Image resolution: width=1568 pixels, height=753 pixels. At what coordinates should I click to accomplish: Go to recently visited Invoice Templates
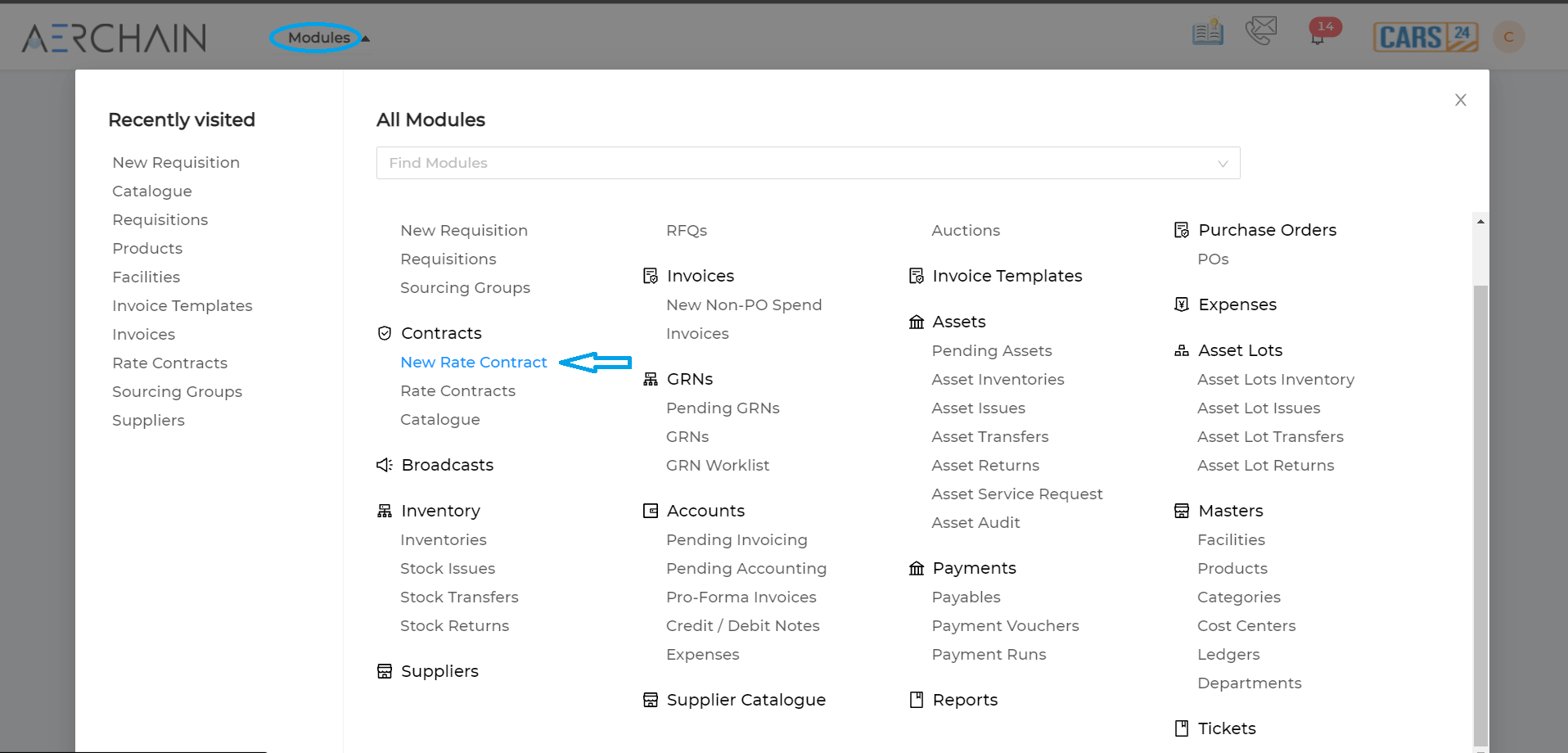pyautogui.click(x=182, y=305)
